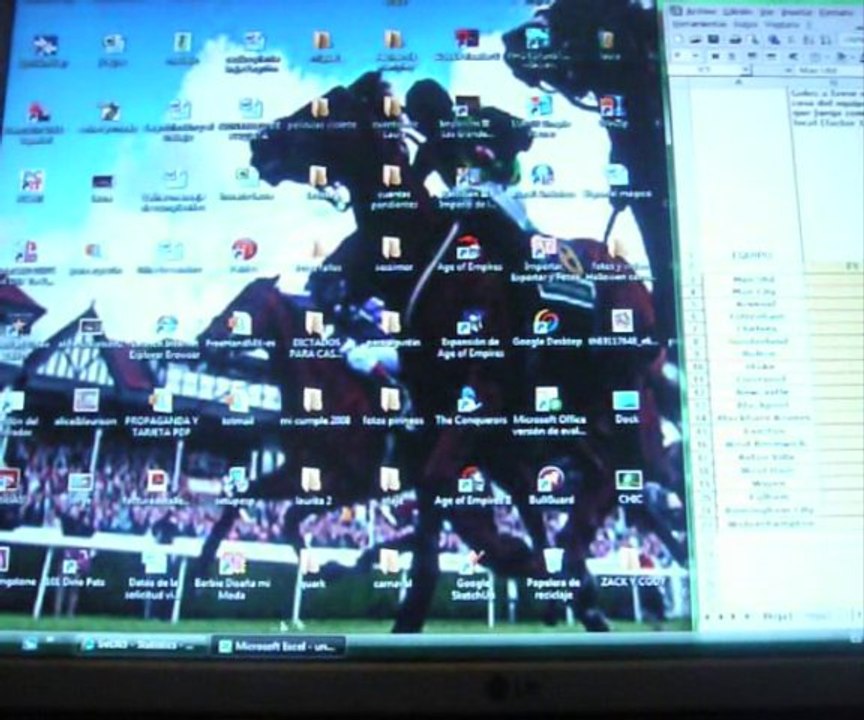Open the Google Desktop shortcut
864x720 pixels.
click(546, 327)
